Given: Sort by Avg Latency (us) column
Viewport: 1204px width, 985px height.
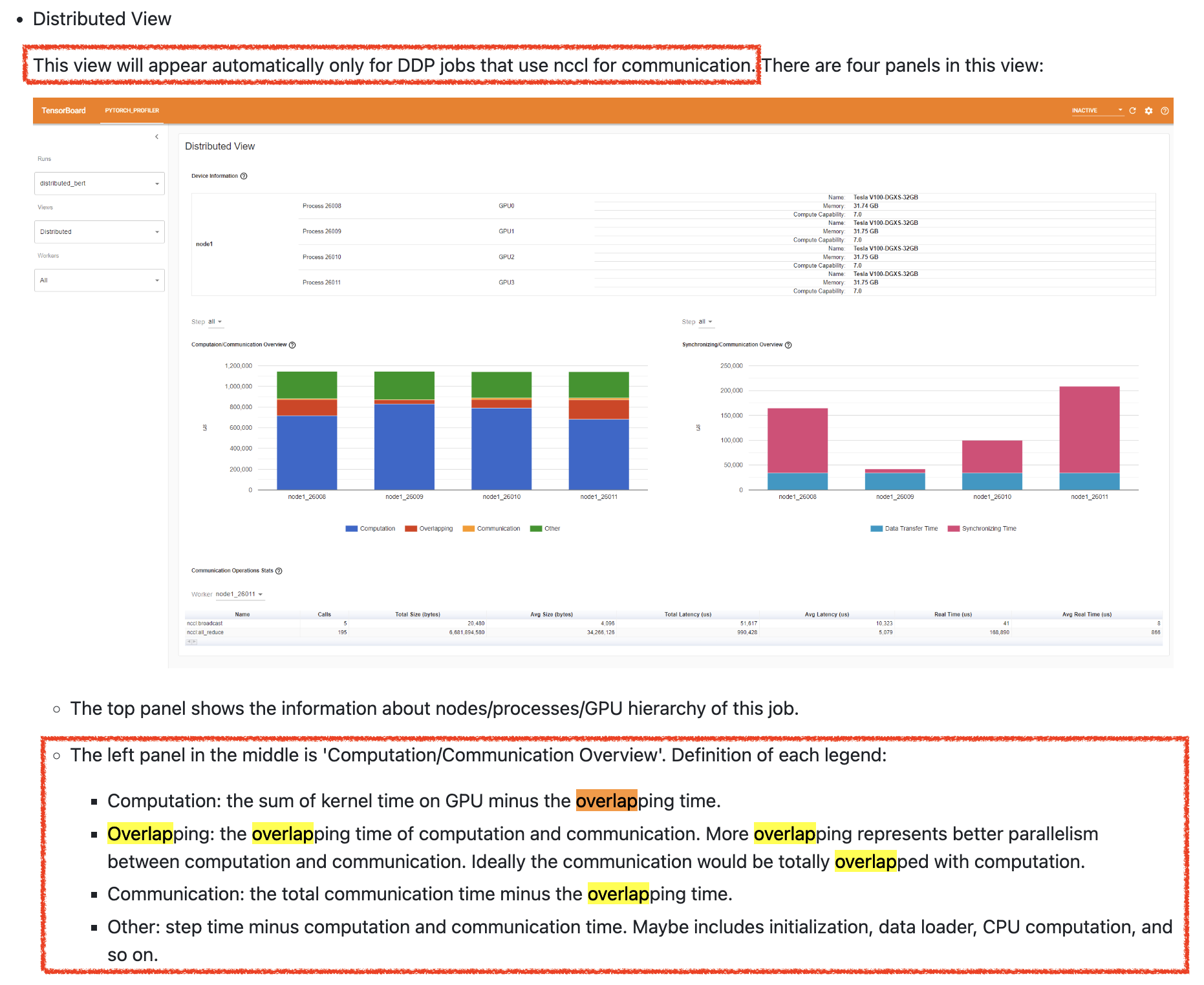Looking at the screenshot, I should pyautogui.click(x=827, y=615).
